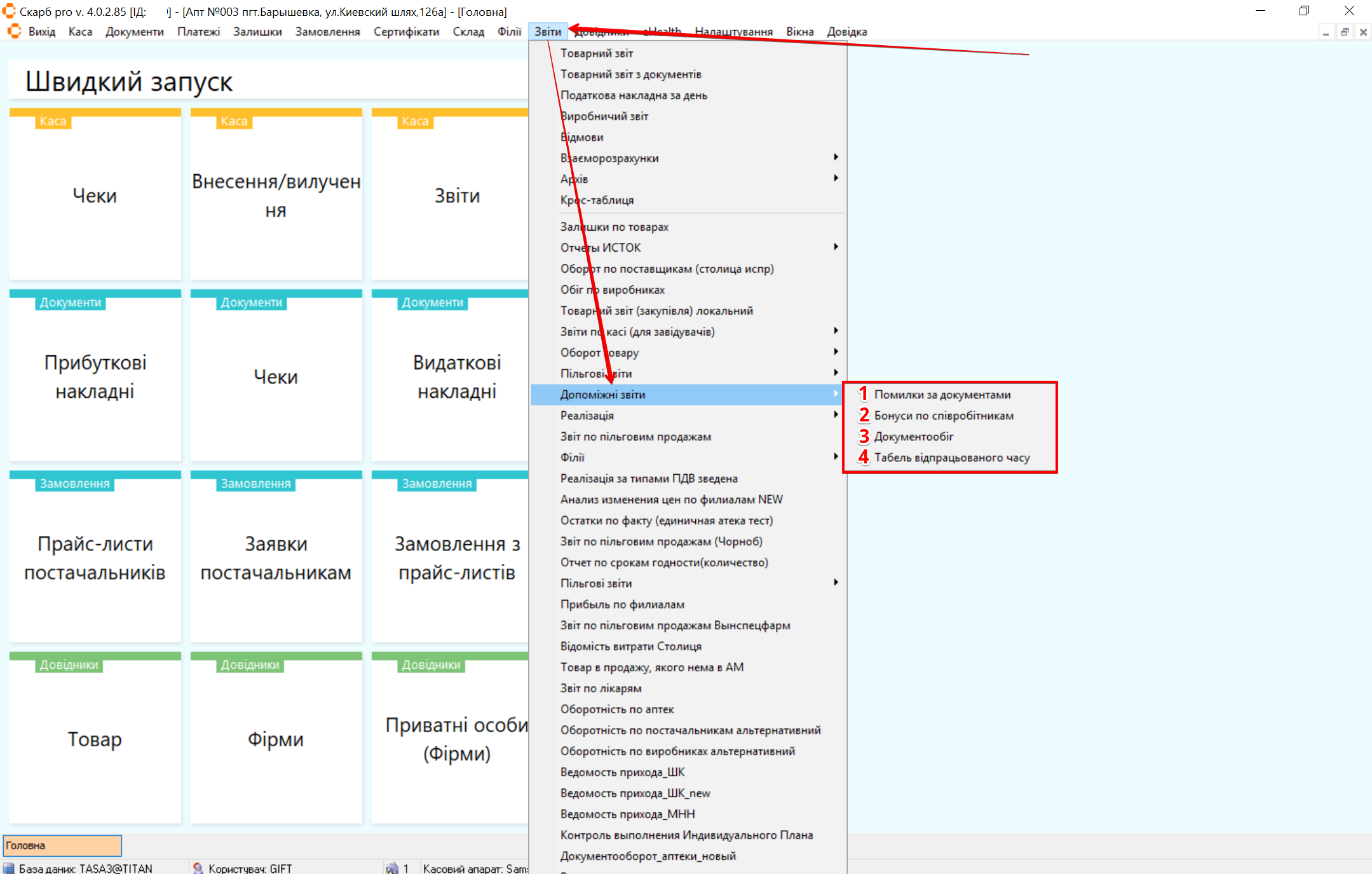Click the inner window restore icon
Viewport: 1372px width, 874px height.
1345,32
